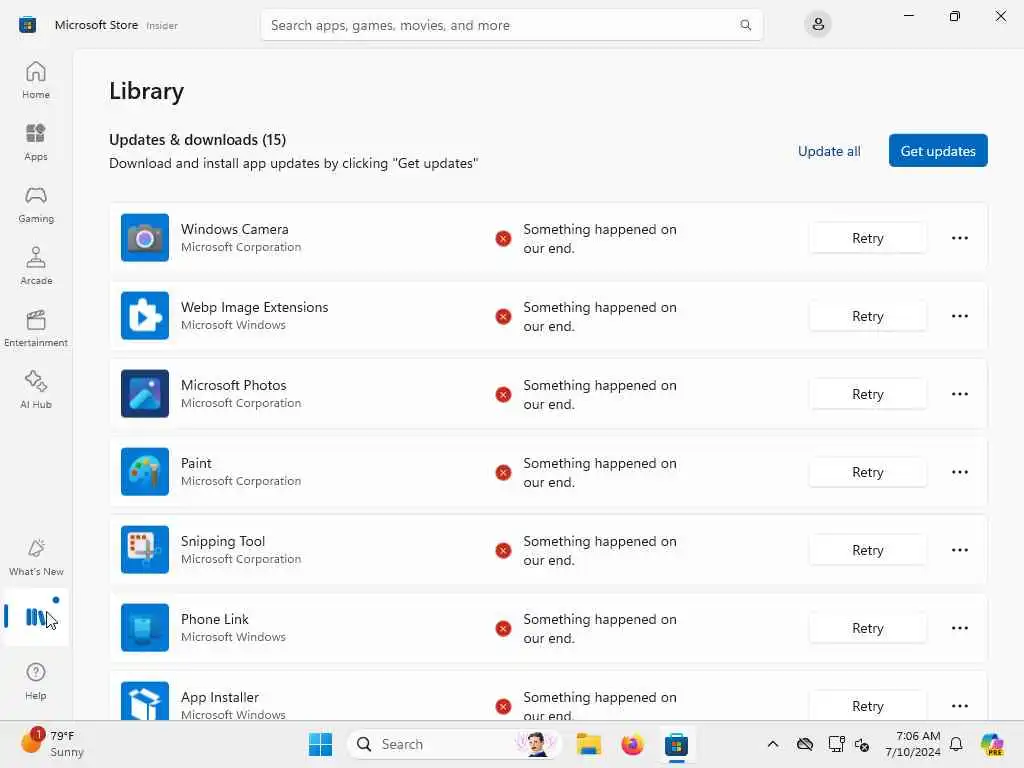Retry the Phone Link update

point(867,628)
